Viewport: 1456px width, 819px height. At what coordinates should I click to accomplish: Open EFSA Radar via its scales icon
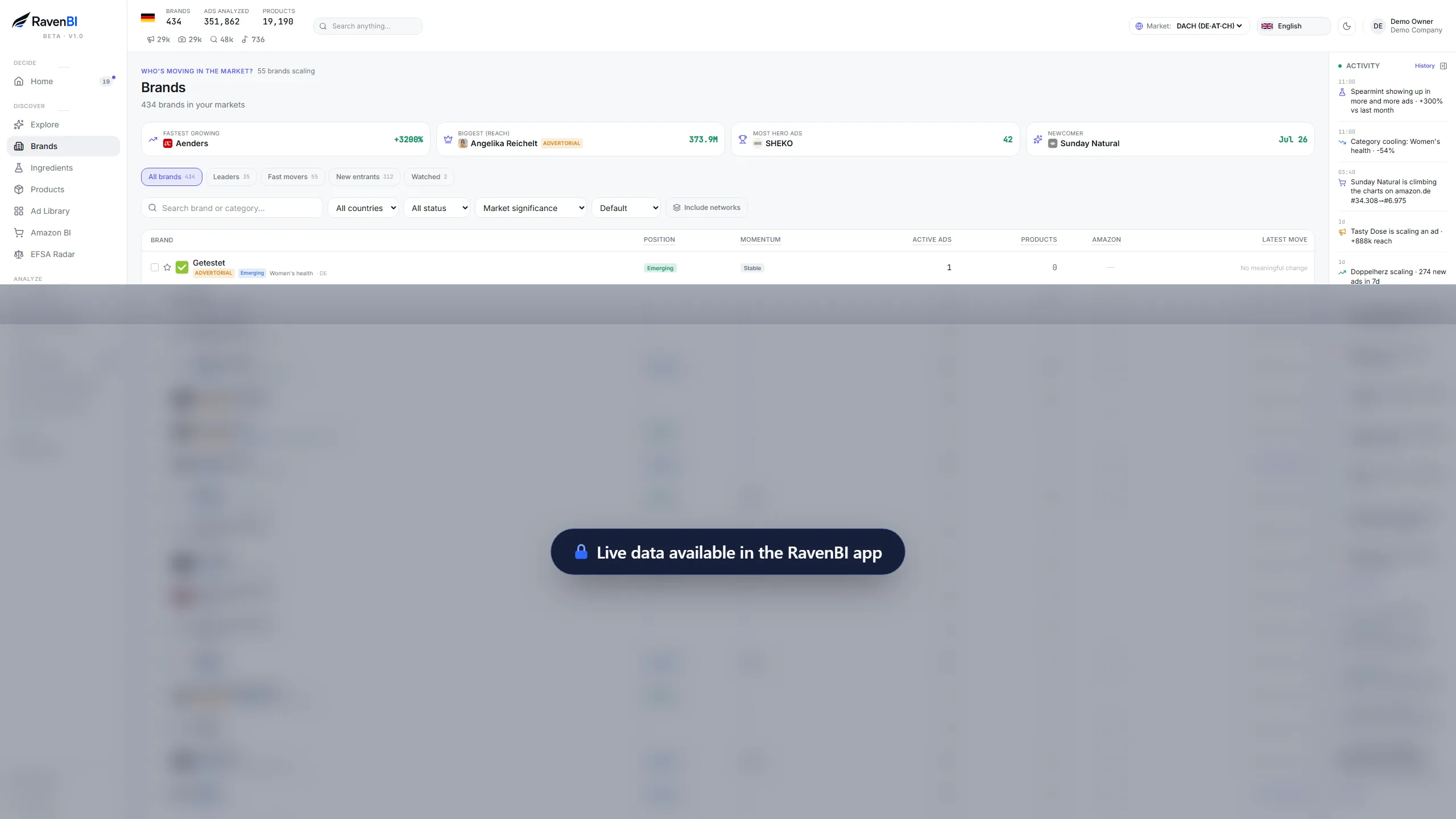tap(19, 254)
